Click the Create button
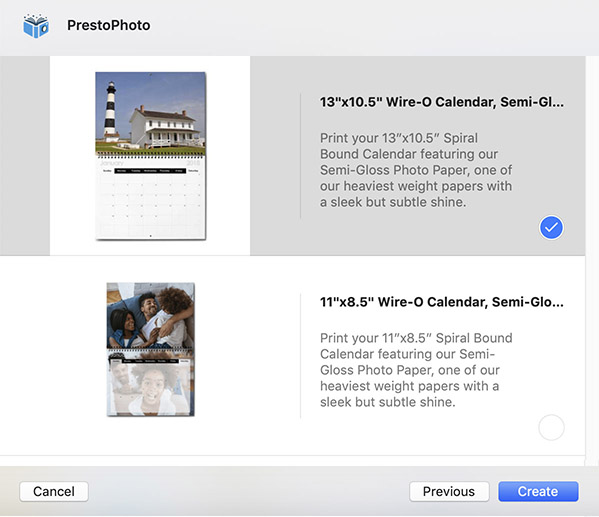Viewport: 599px width, 517px height. tap(538, 491)
